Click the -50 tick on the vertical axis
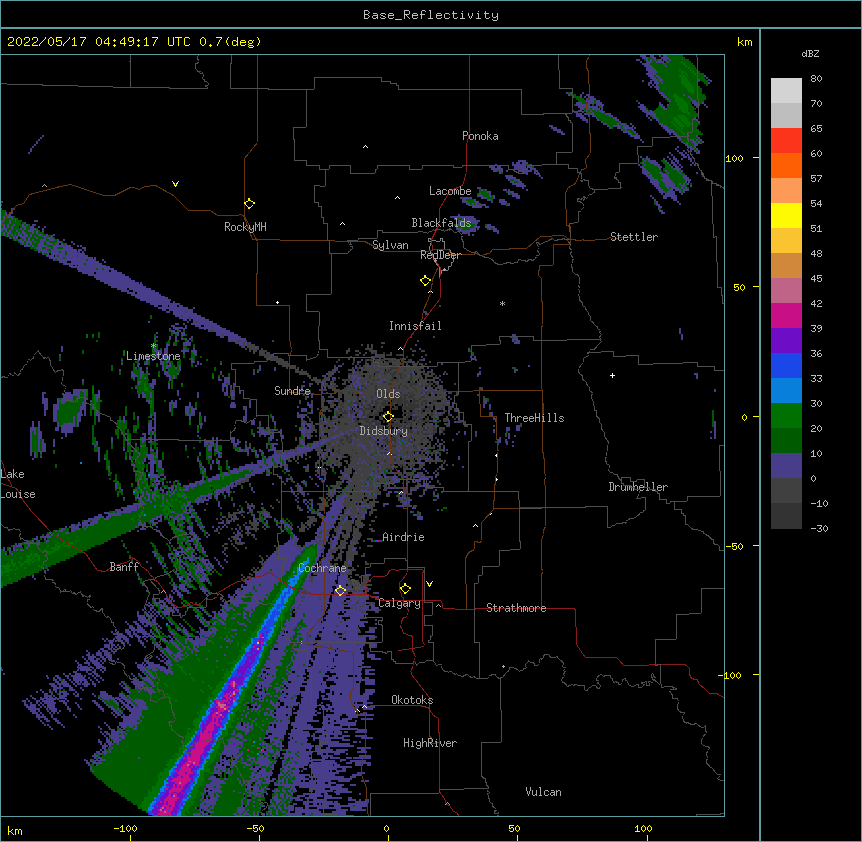Viewport: 862px width, 842px height. 734,546
